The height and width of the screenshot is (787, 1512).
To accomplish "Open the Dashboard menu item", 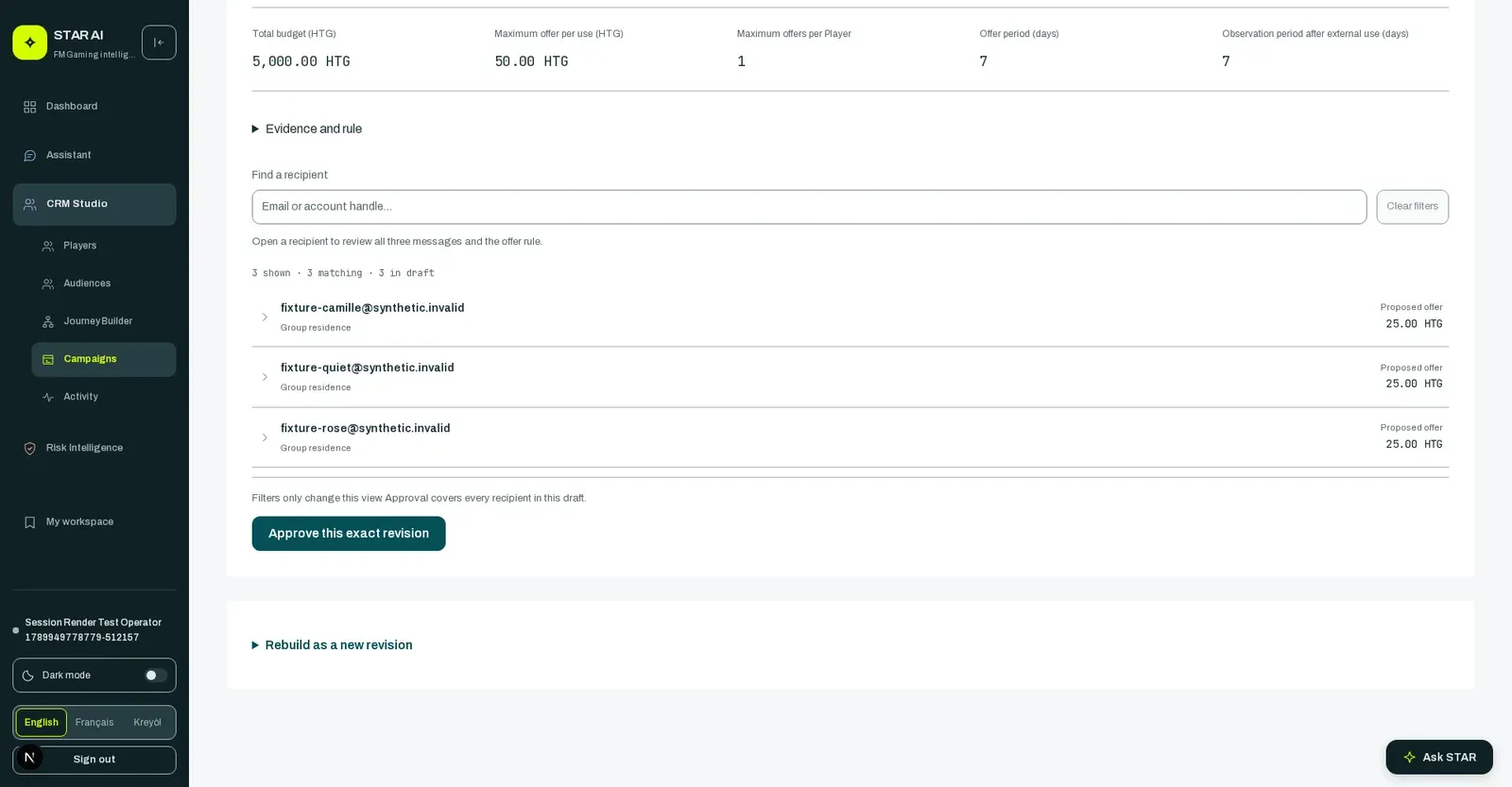I will (x=94, y=107).
